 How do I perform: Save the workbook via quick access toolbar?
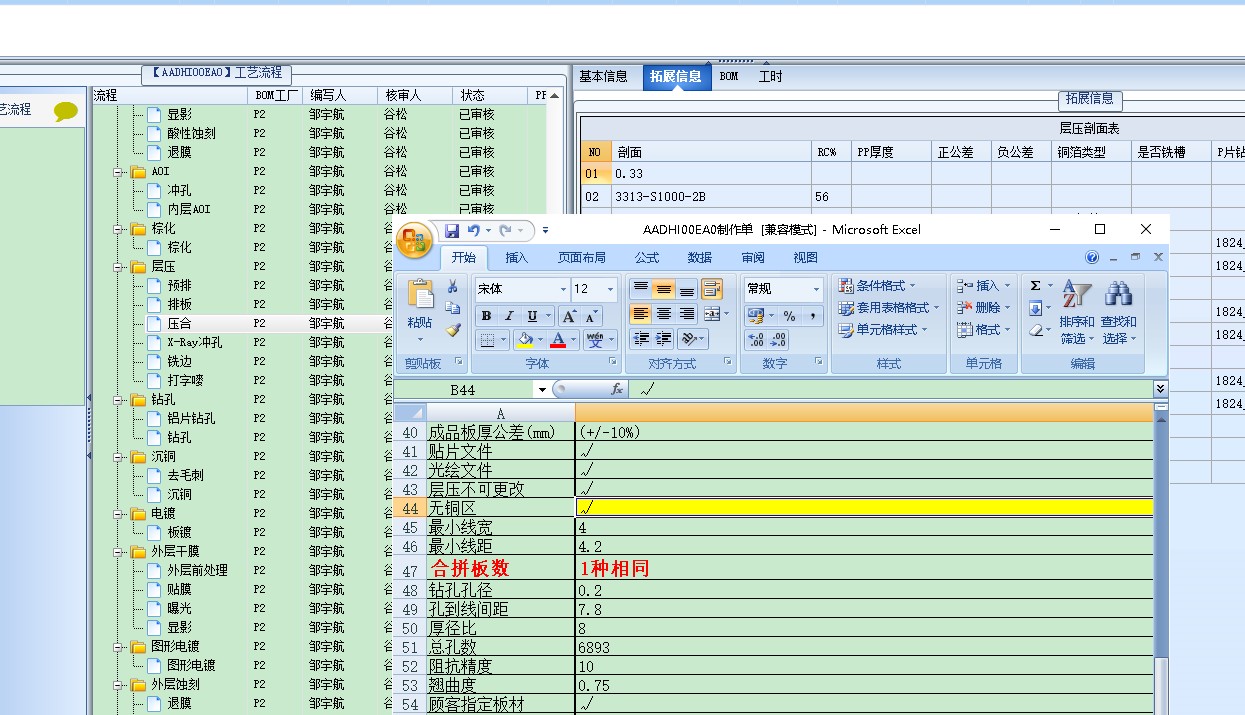[452, 231]
